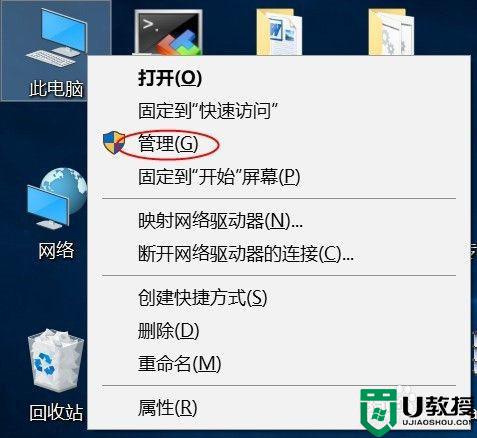Select 固定到"快速访问" menu entry

pos(279,111)
